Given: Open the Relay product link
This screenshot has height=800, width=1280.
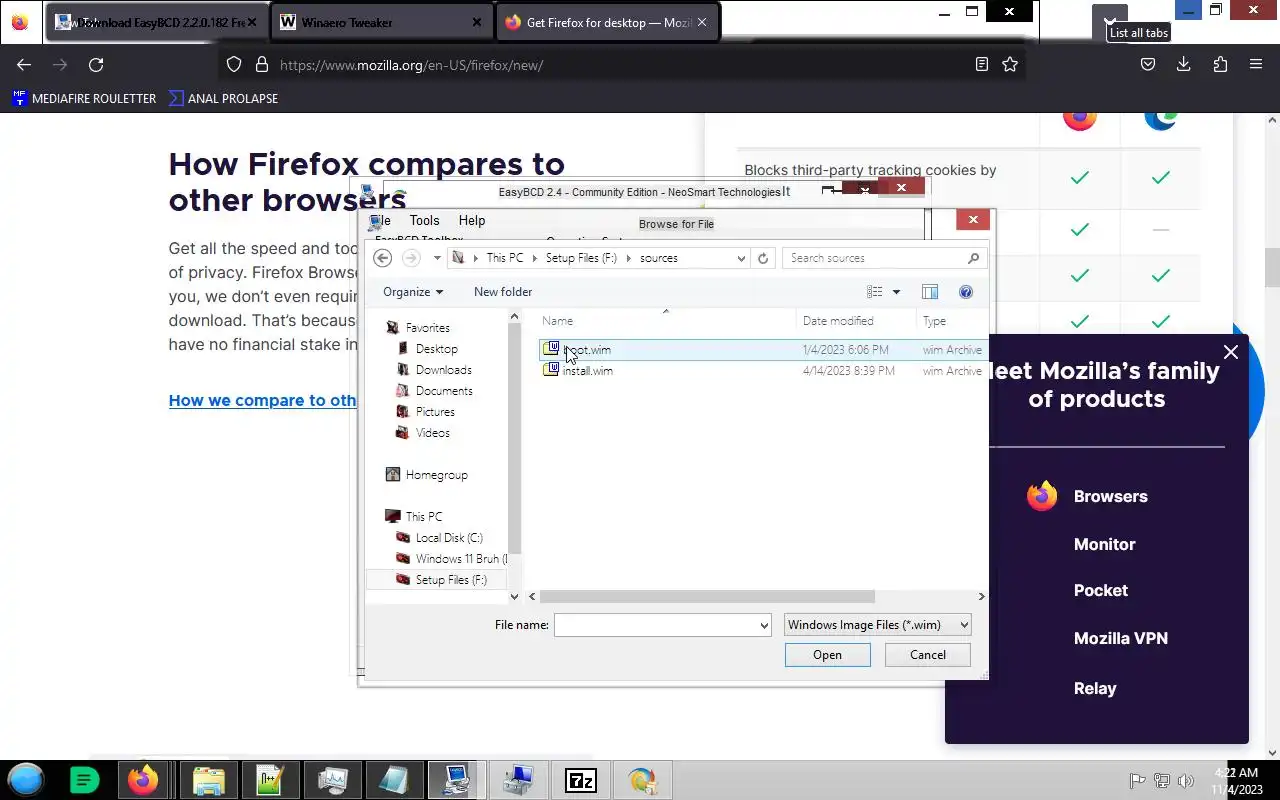Looking at the screenshot, I should 1095,688.
